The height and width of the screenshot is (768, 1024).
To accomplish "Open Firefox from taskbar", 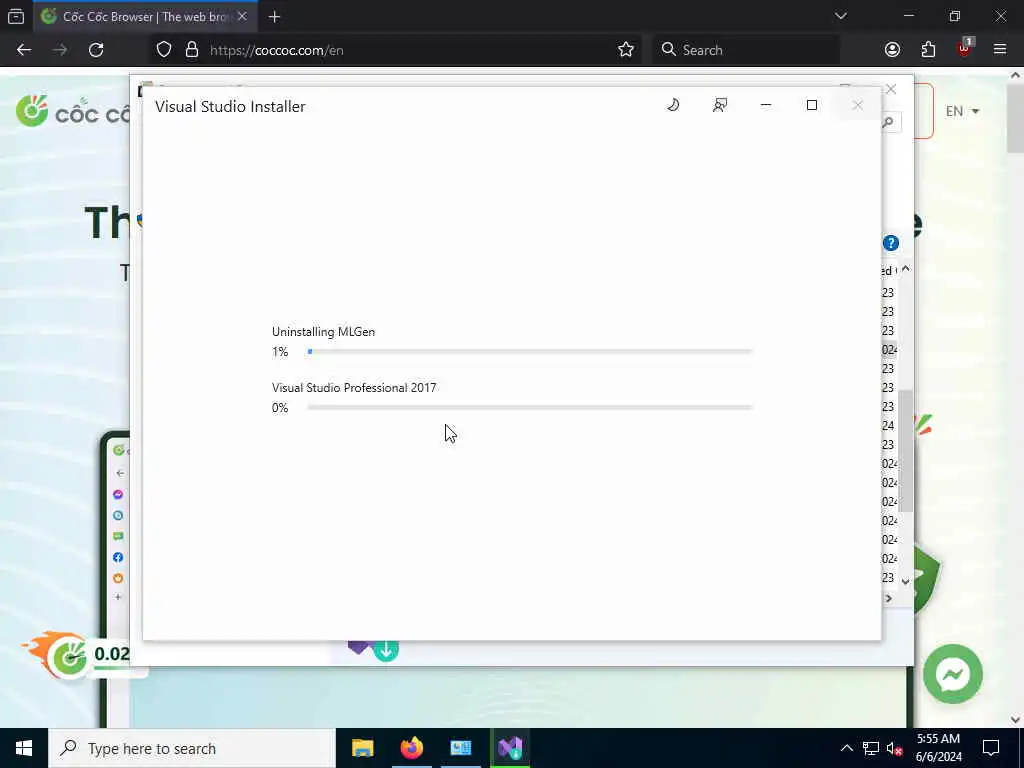I will (411, 748).
